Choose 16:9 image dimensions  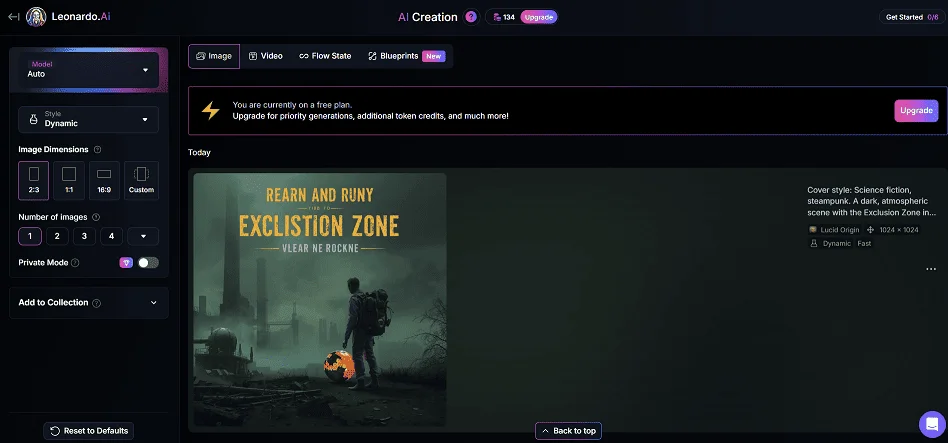coord(104,180)
